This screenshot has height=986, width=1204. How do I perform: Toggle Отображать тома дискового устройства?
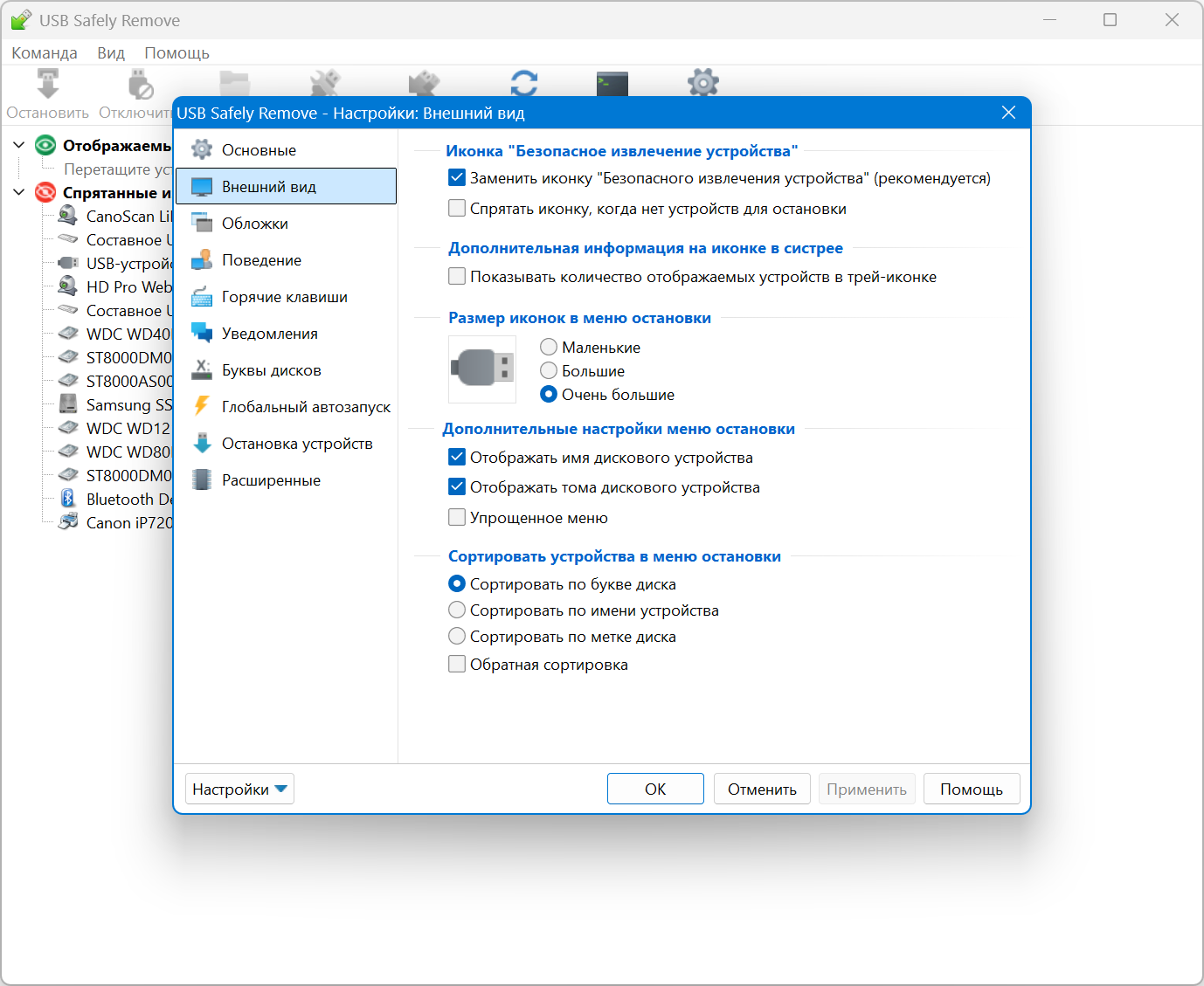(457, 487)
